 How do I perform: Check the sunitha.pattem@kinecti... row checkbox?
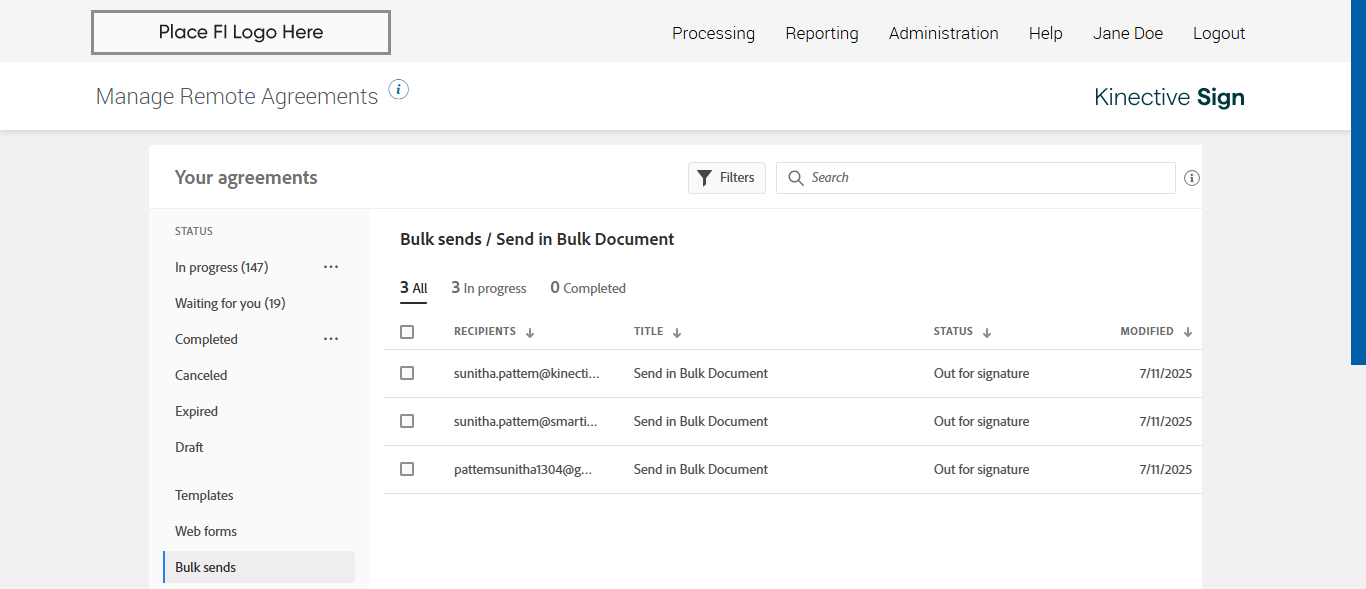[407, 373]
